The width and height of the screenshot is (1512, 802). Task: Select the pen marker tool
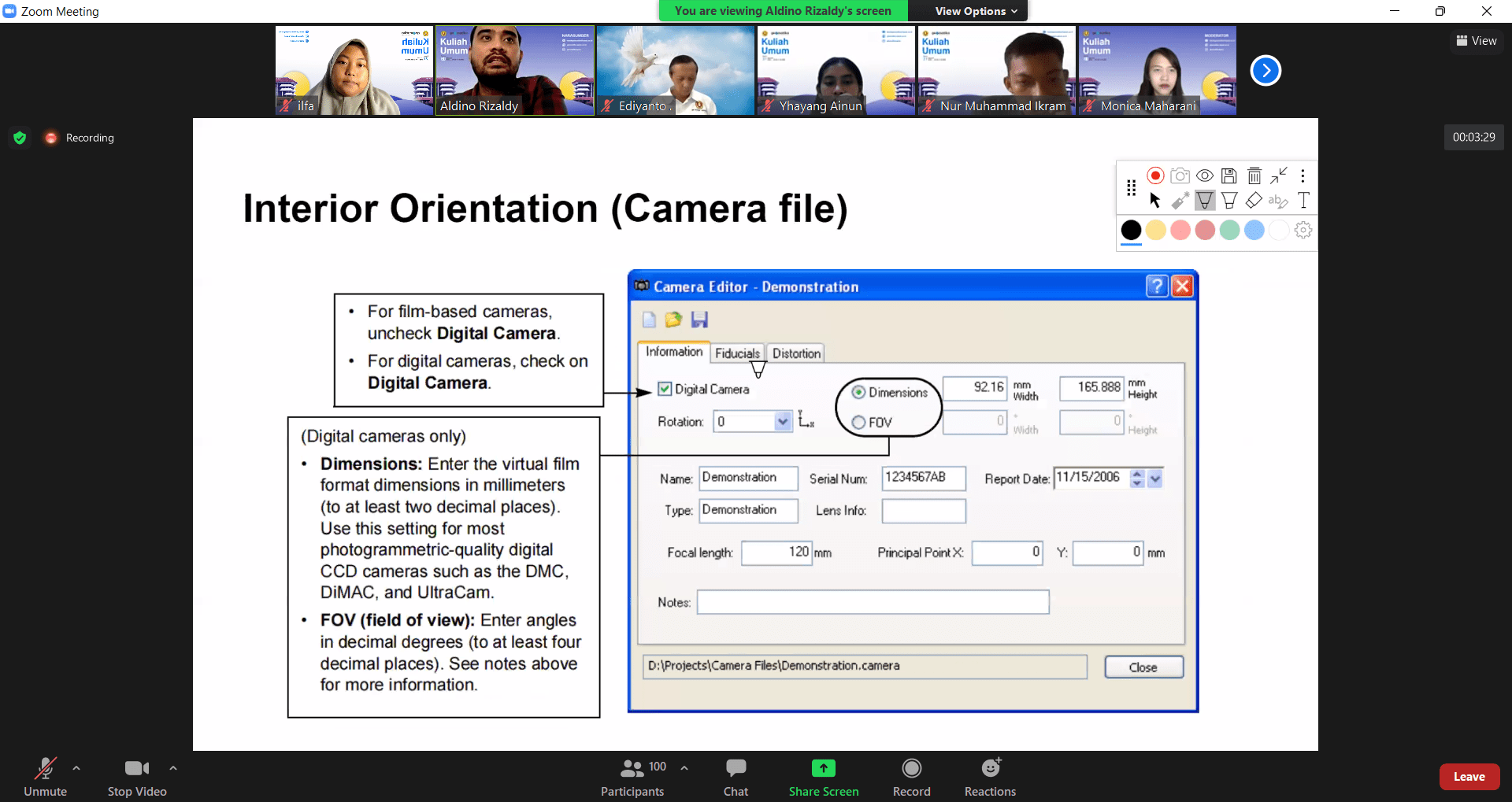[x=1205, y=201]
